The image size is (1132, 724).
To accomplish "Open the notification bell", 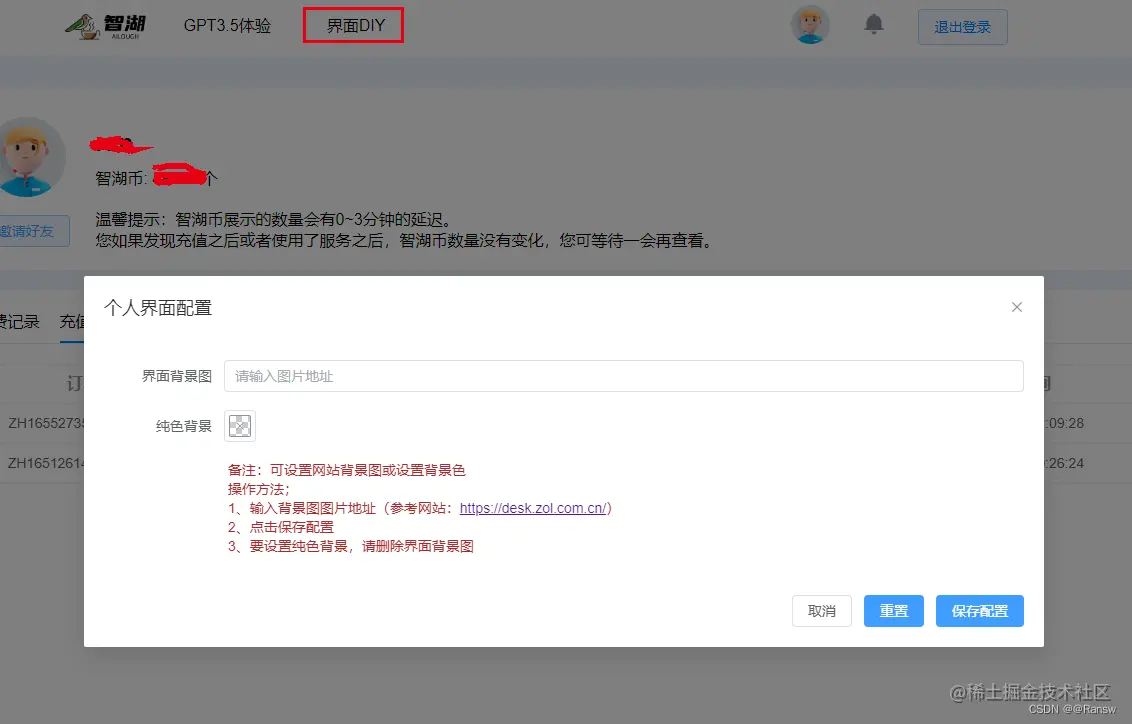I will (873, 26).
